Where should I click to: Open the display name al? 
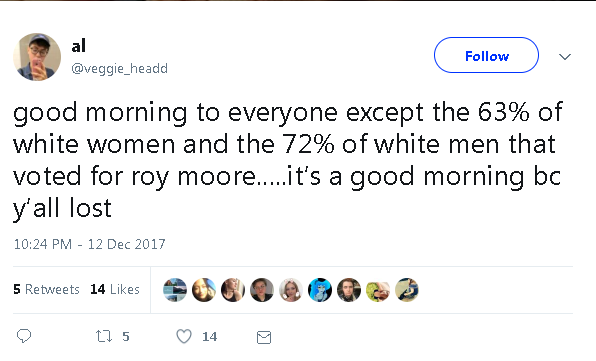(x=79, y=46)
